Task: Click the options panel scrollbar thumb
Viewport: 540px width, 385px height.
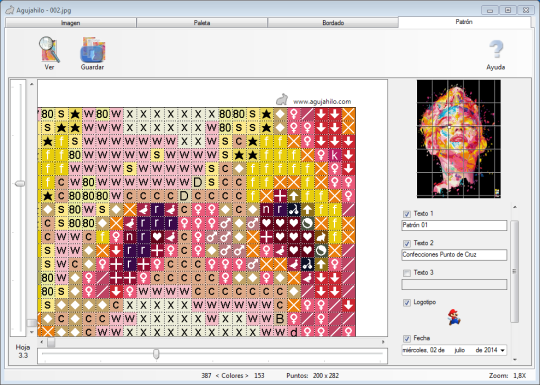Action: [x=515, y=271]
